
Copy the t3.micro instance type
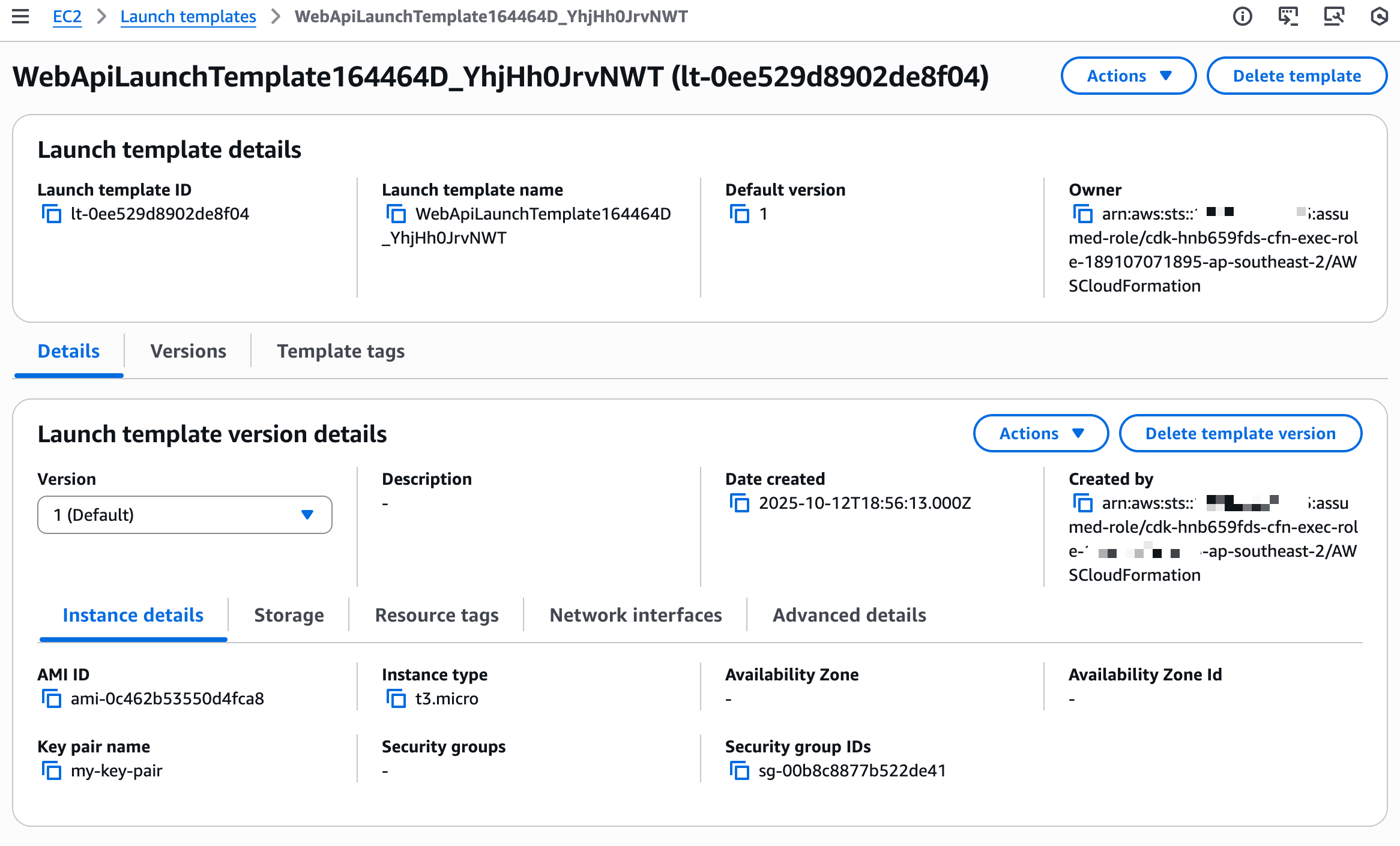(396, 698)
